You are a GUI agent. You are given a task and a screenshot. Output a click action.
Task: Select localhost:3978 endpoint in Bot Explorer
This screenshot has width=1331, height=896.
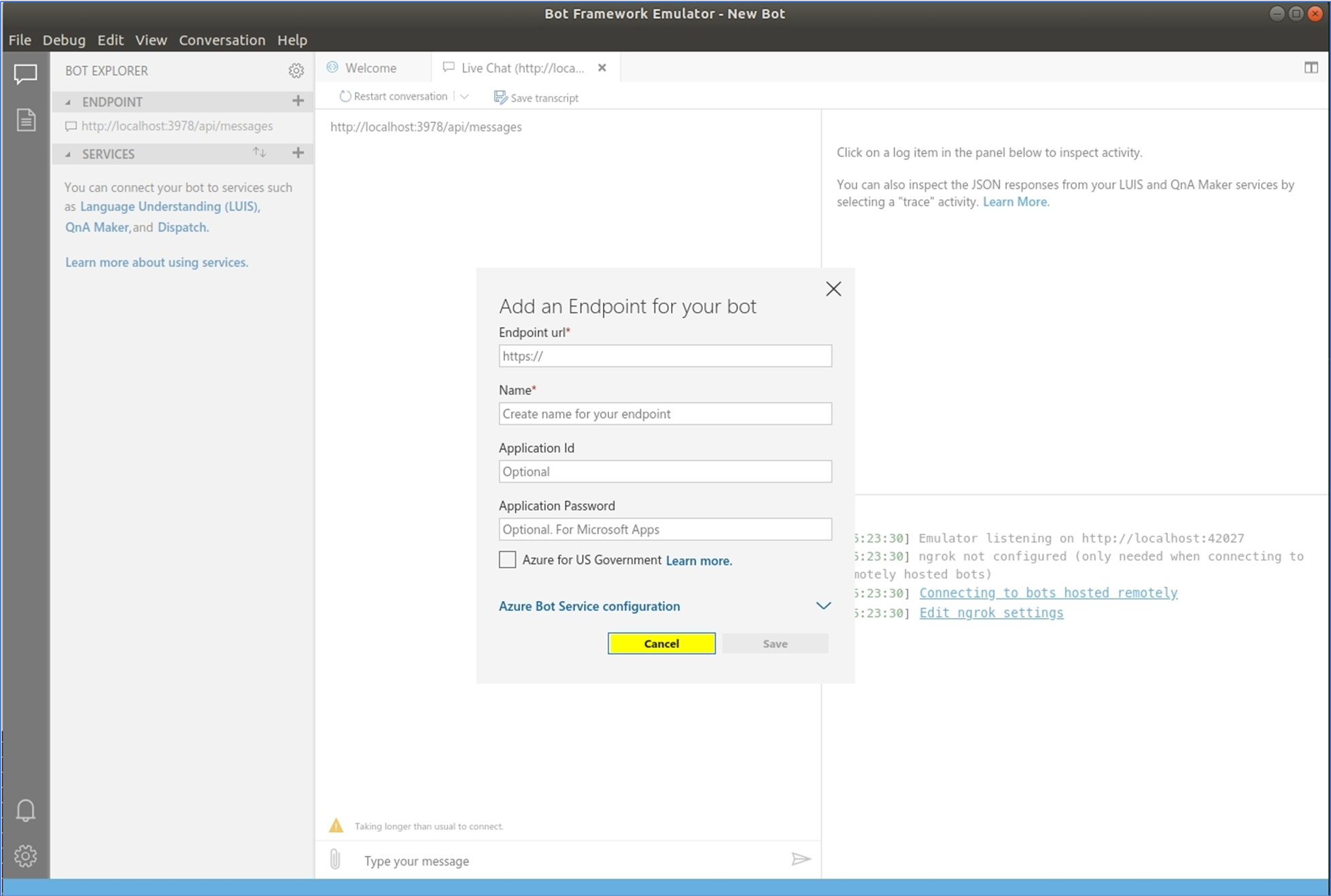click(177, 126)
